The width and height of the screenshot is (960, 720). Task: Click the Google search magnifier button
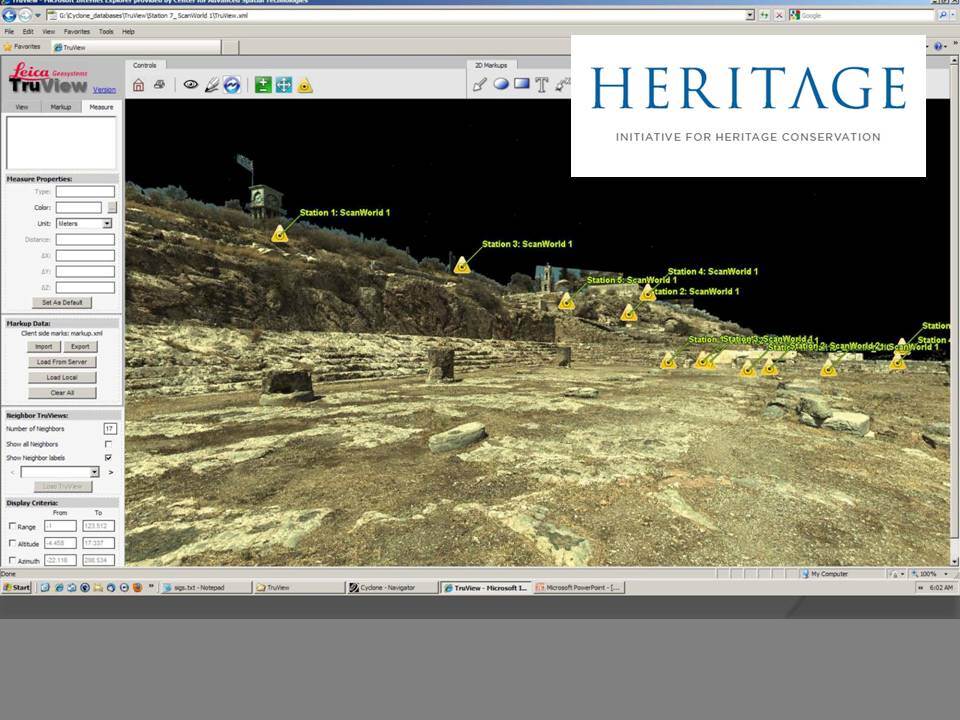(x=943, y=15)
